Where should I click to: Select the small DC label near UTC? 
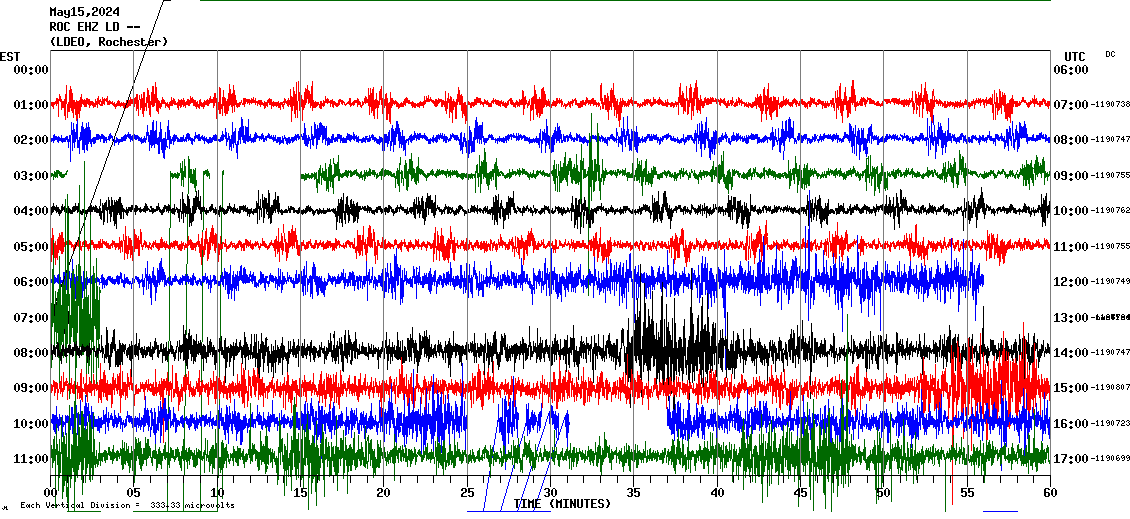pos(1110,54)
